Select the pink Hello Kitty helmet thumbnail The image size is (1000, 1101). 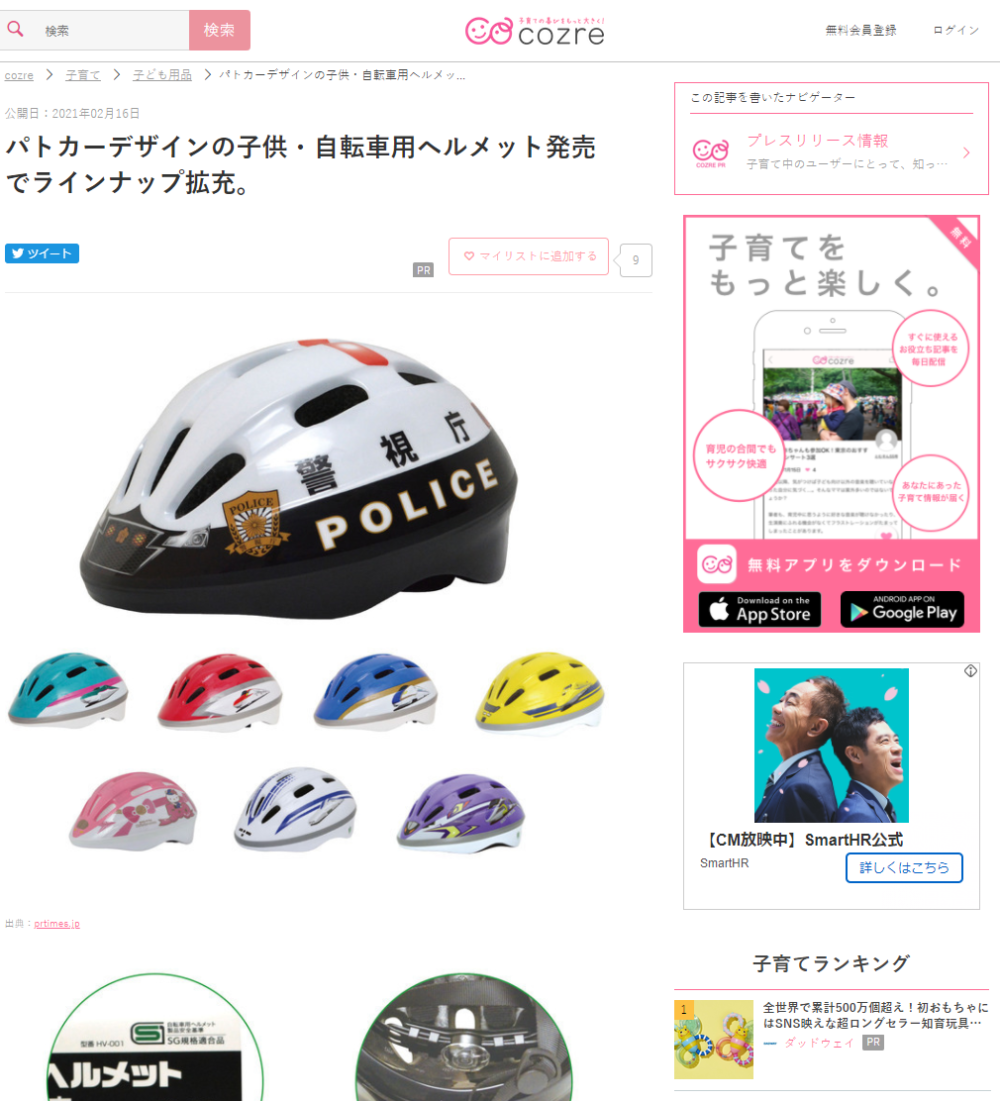click(x=133, y=811)
